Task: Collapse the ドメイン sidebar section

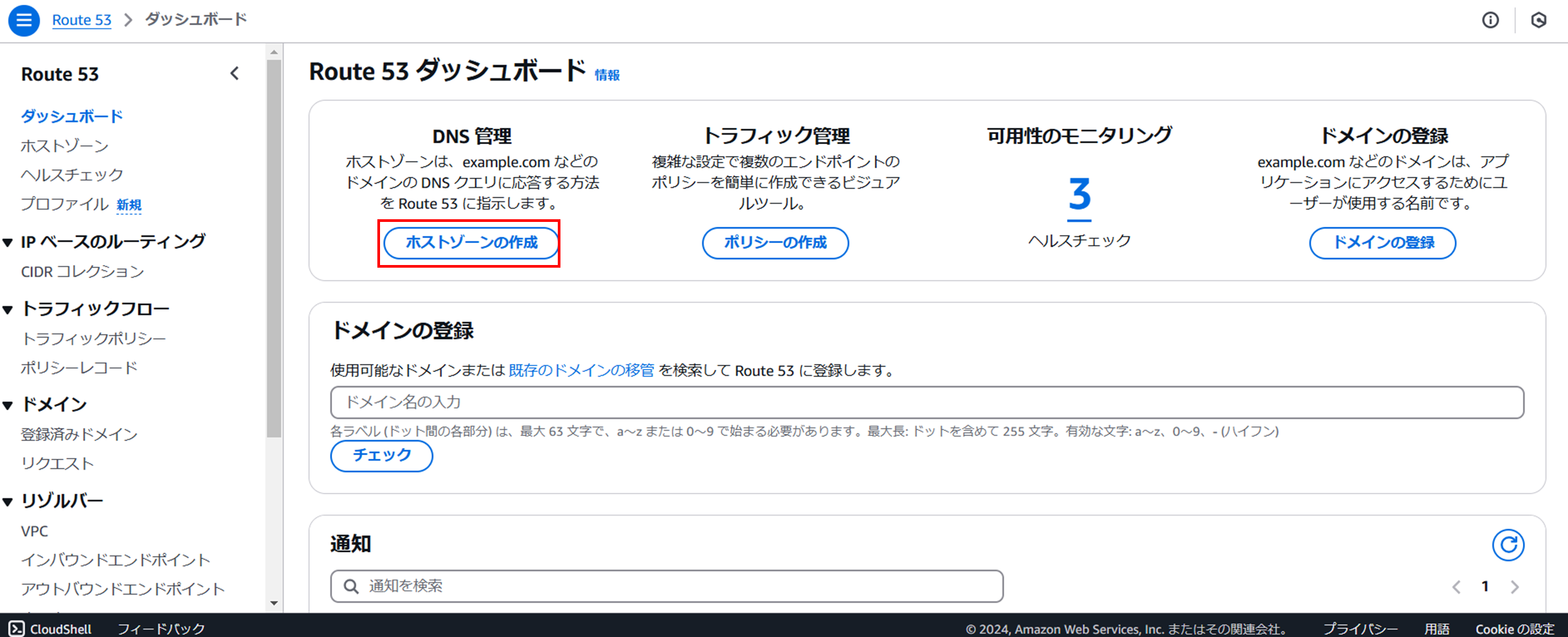Action: coord(8,405)
